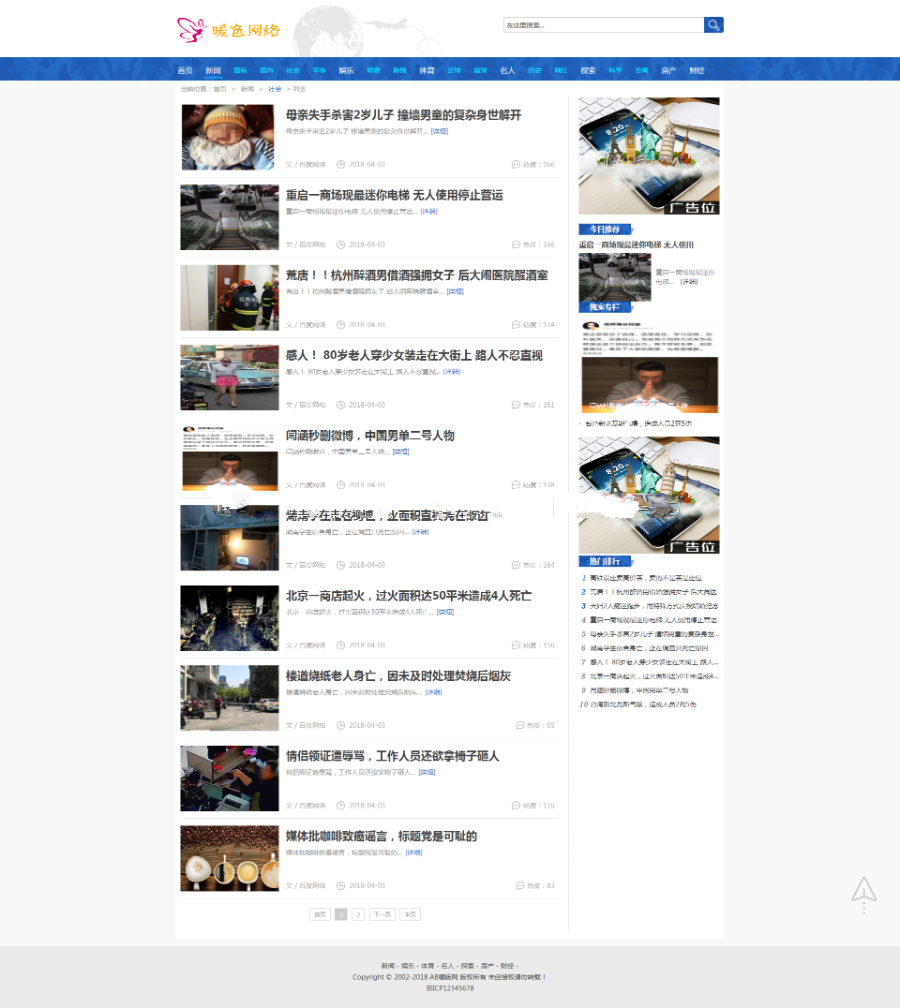
Task: Click the comment bubble icon on the couple registration article
Action: (516, 805)
